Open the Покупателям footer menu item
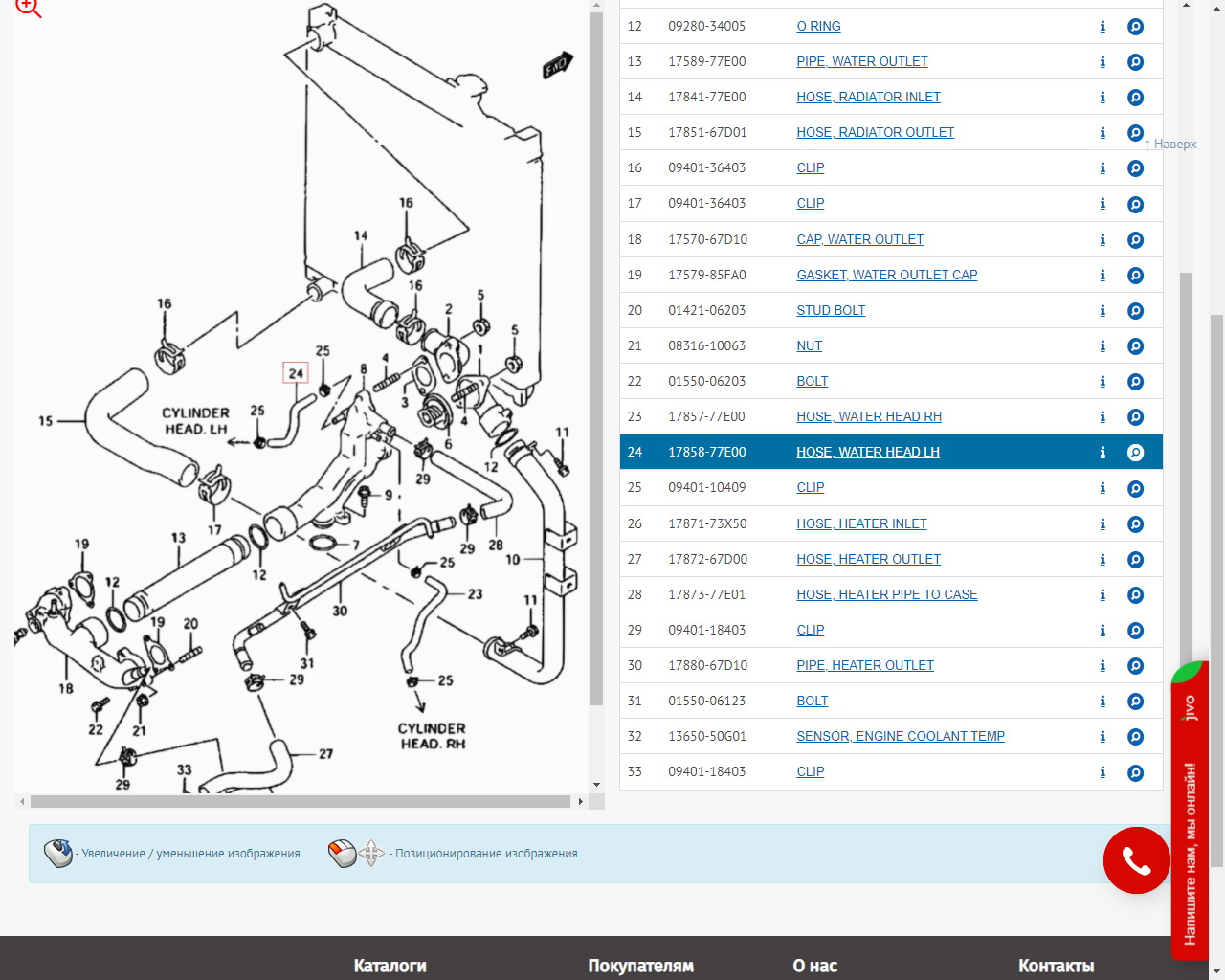The width and height of the screenshot is (1225, 980). [x=640, y=966]
